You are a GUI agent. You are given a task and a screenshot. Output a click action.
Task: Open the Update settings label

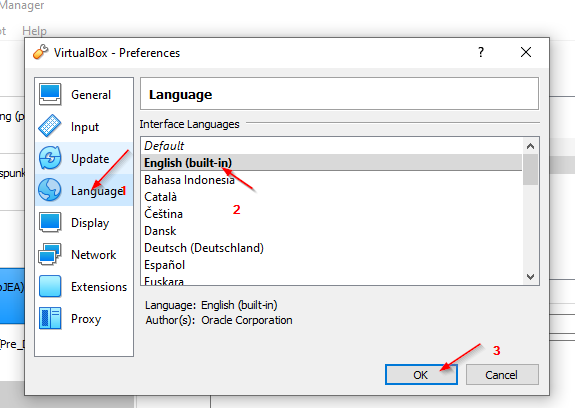pos(90,159)
